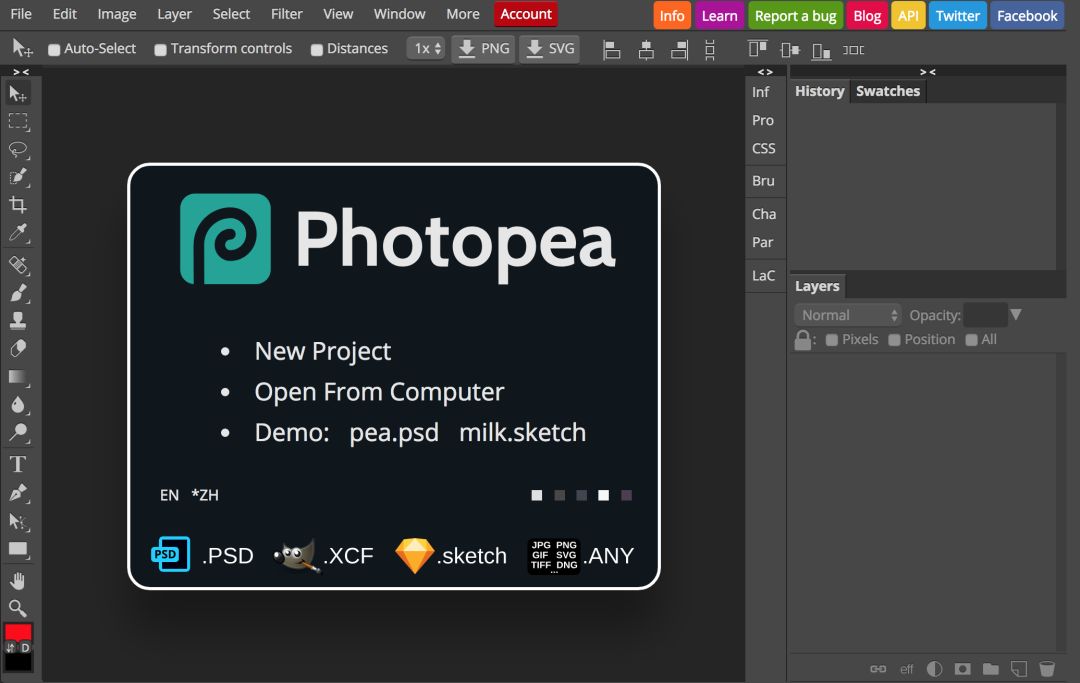Click Open From Computer link
Screen dimensions: 1080x683
click(x=380, y=392)
